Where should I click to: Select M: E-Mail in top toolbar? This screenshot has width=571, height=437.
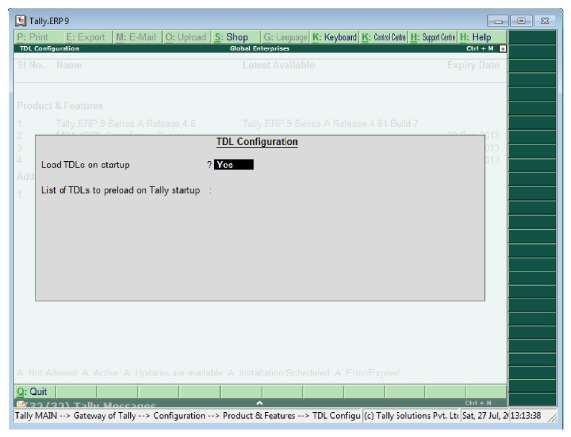pos(137,37)
